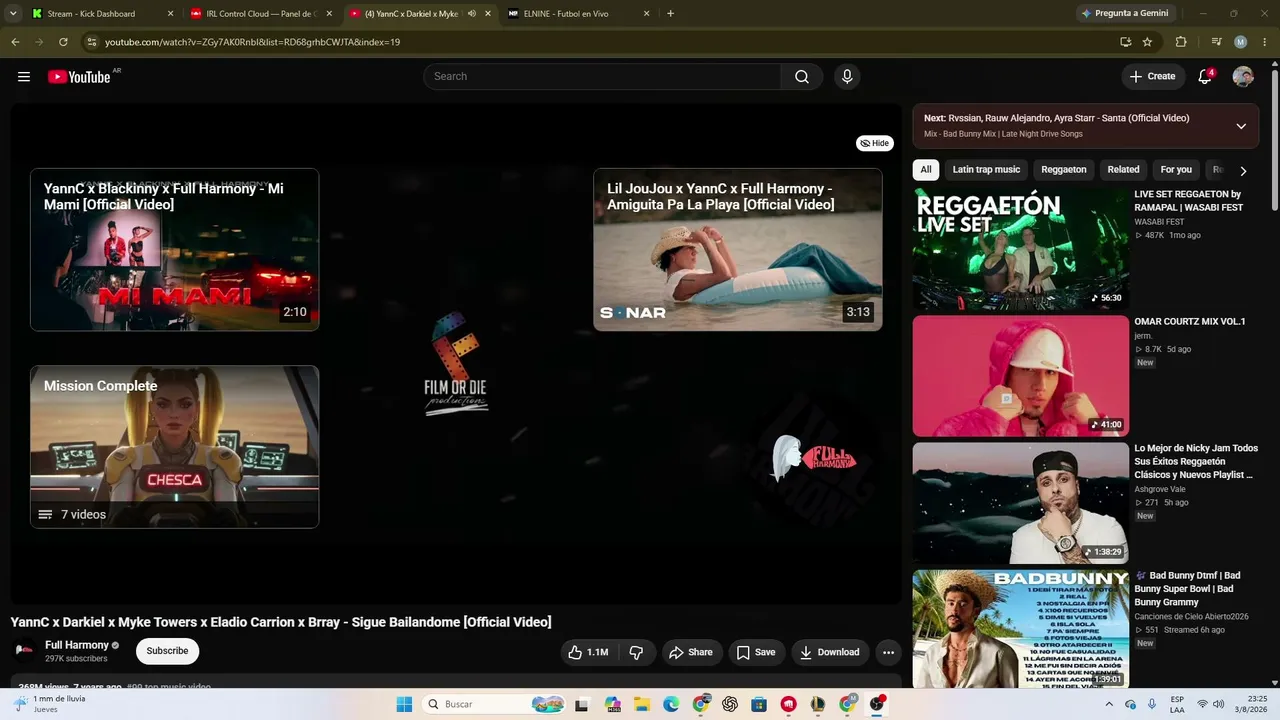Select the Related filter chip

click(x=1123, y=170)
